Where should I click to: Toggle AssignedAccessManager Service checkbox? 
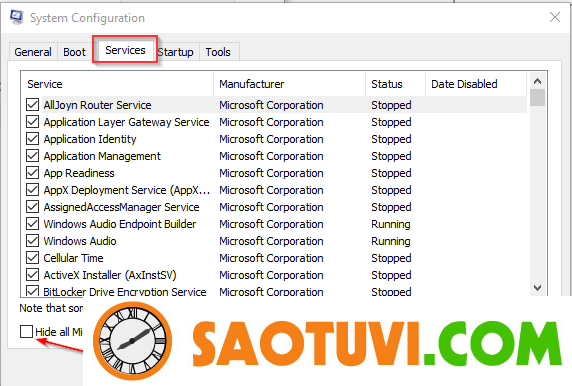tap(32, 207)
